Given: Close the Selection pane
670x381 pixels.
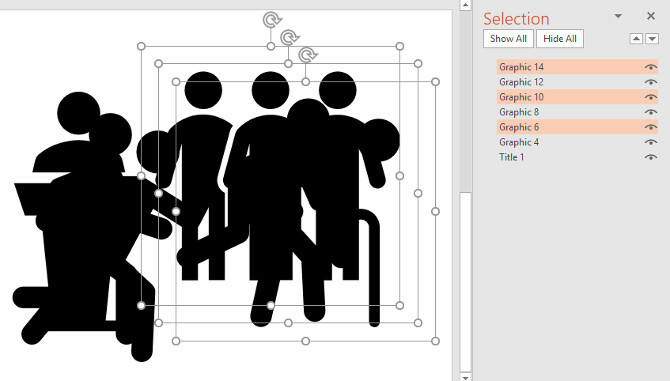Looking at the screenshot, I should pyautogui.click(x=651, y=16).
